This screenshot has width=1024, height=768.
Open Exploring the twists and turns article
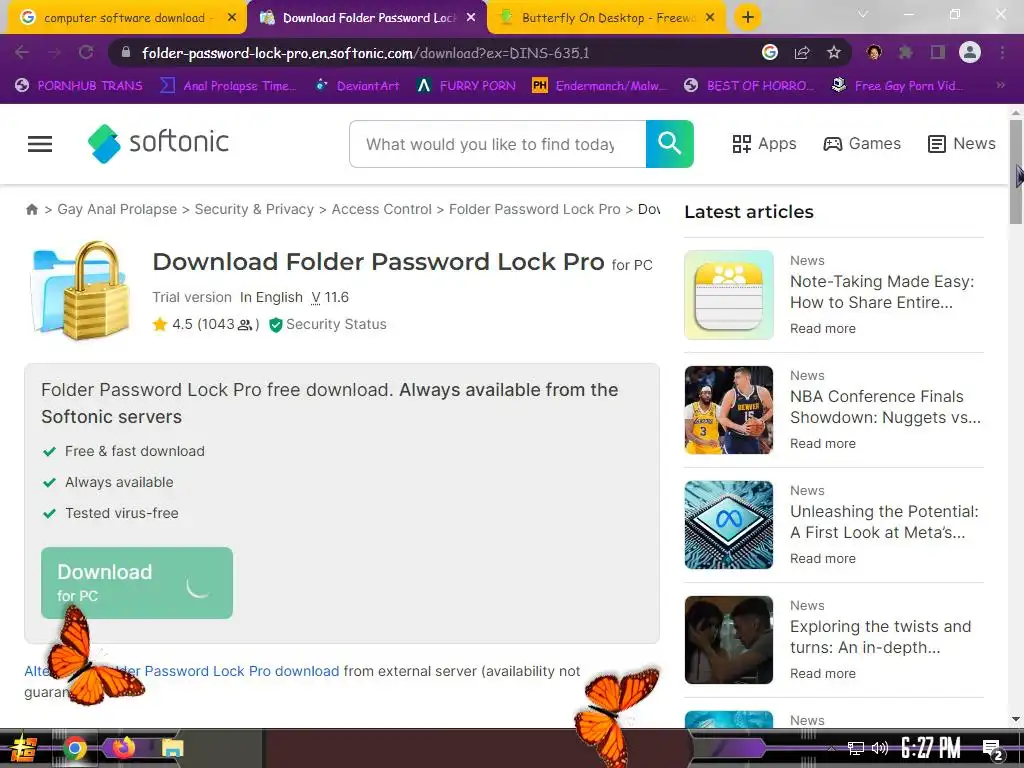880,637
